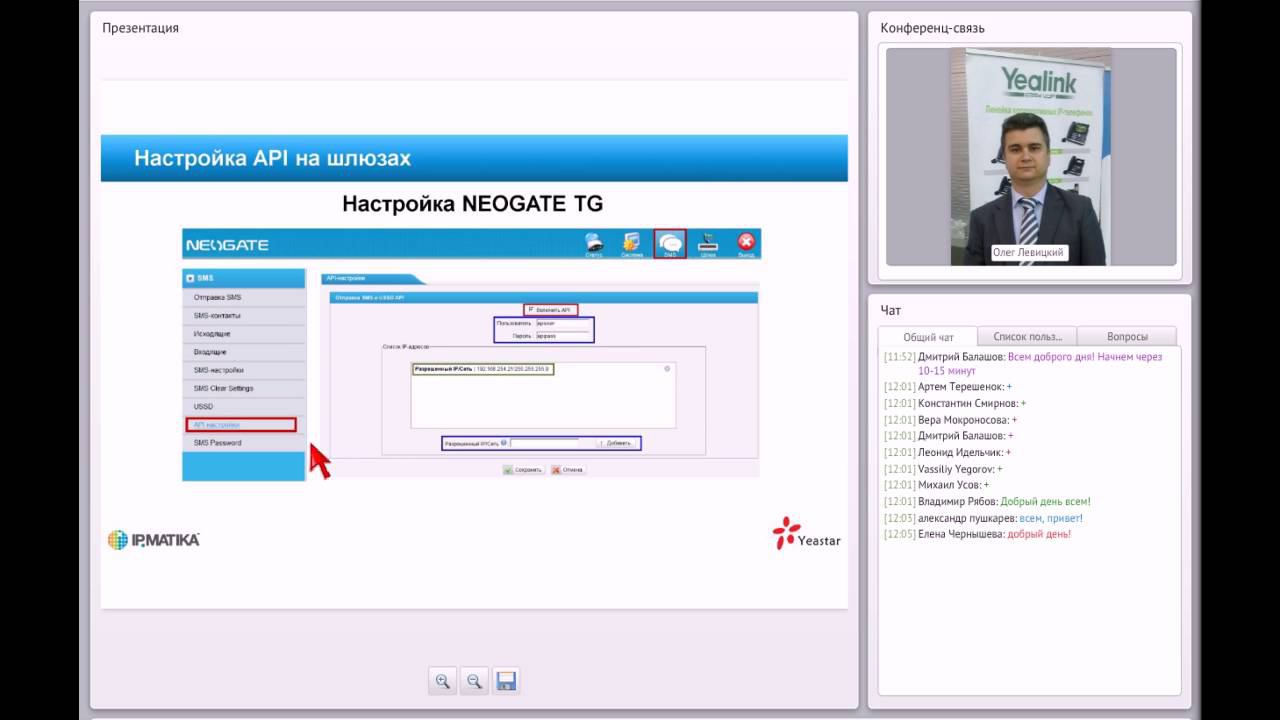Open Отправка SMS in the sidebar
This screenshot has width=1280, height=720.
(244, 298)
